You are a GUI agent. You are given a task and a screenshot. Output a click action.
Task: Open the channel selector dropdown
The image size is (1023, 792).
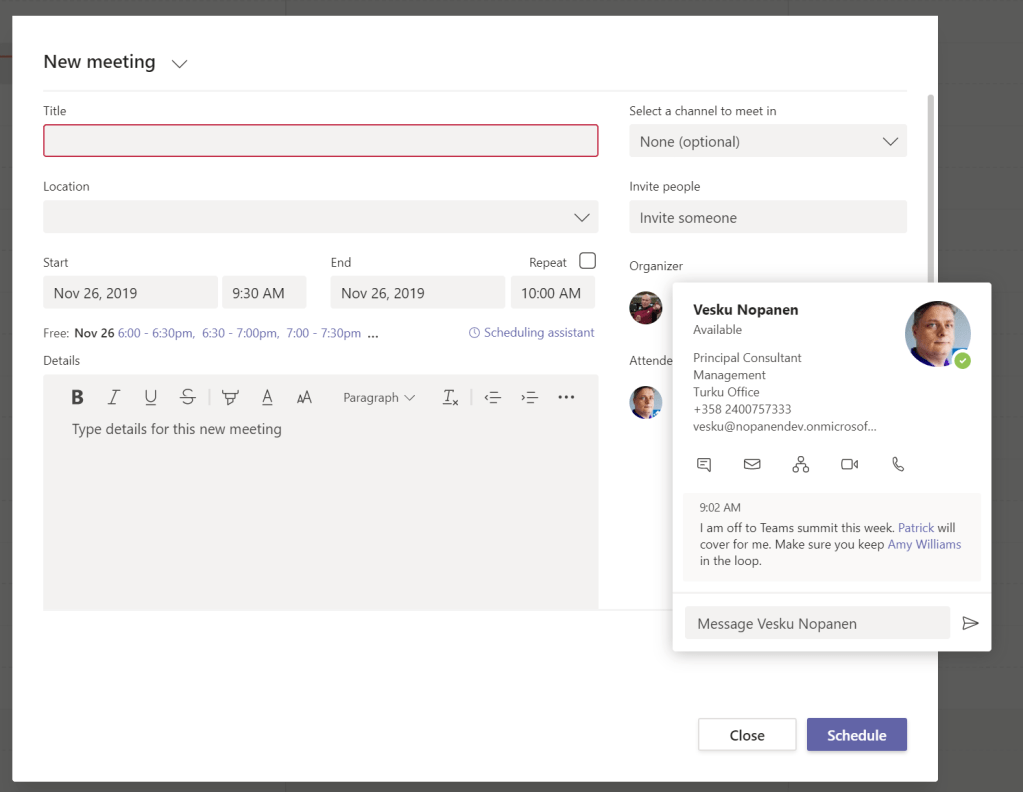pos(889,141)
